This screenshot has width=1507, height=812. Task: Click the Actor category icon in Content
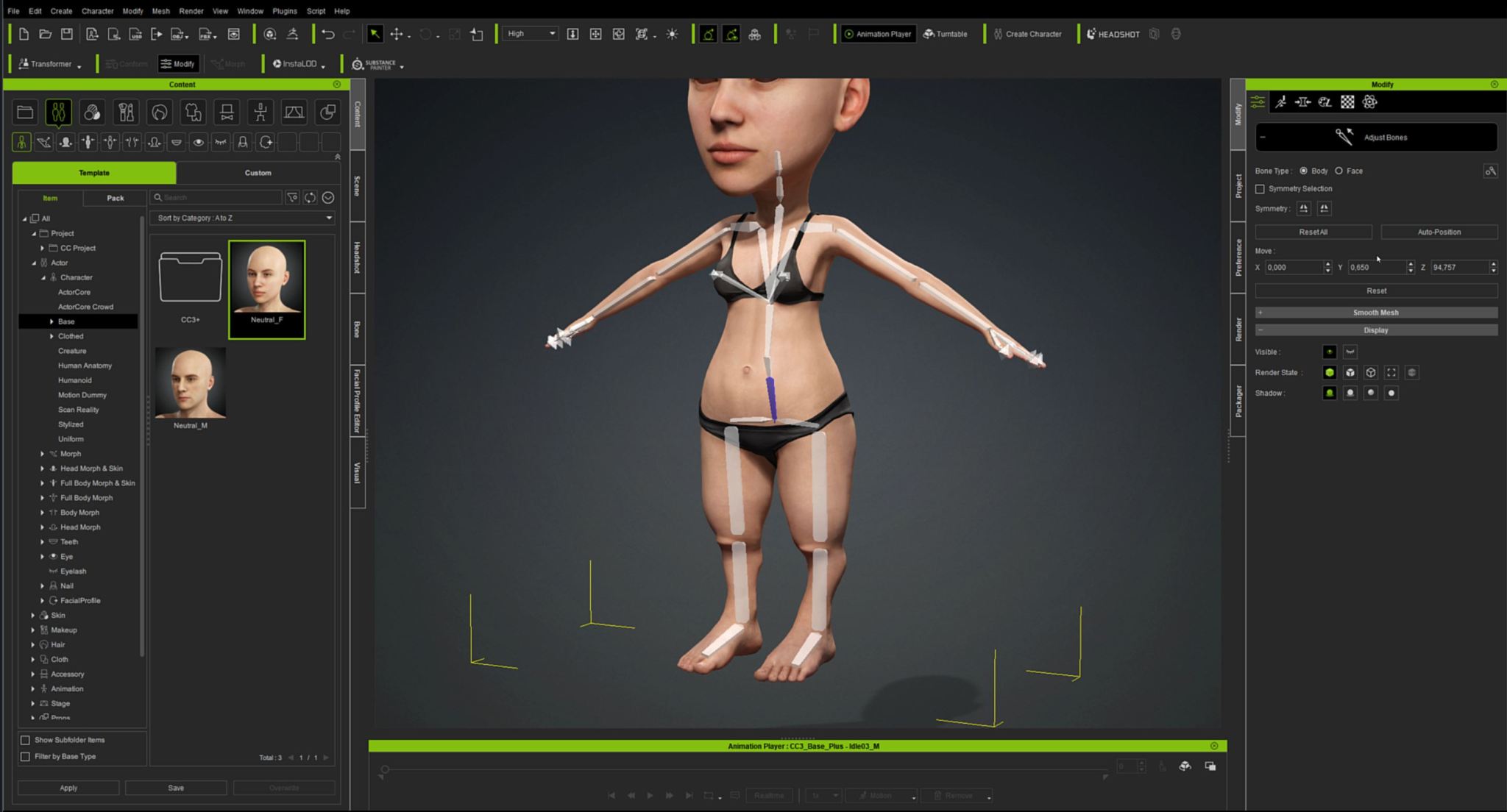pyautogui.click(x=58, y=113)
